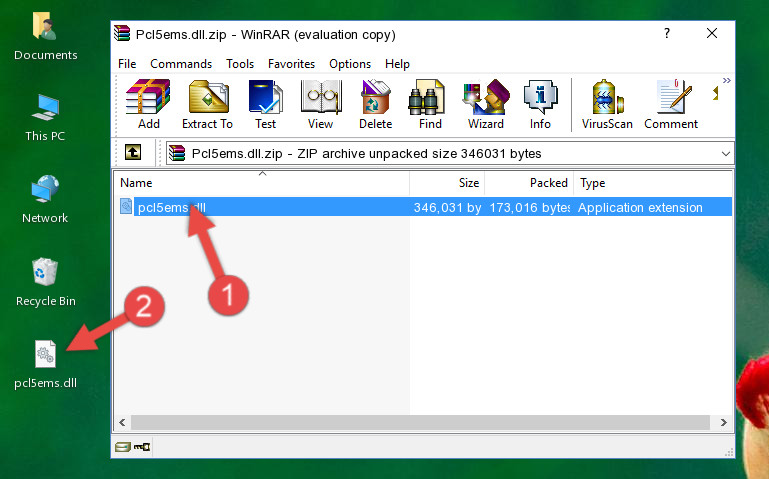Image resolution: width=769 pixels, height=479 pixels.
Task: Click the title bar help question mark
Action: (666, 33)
